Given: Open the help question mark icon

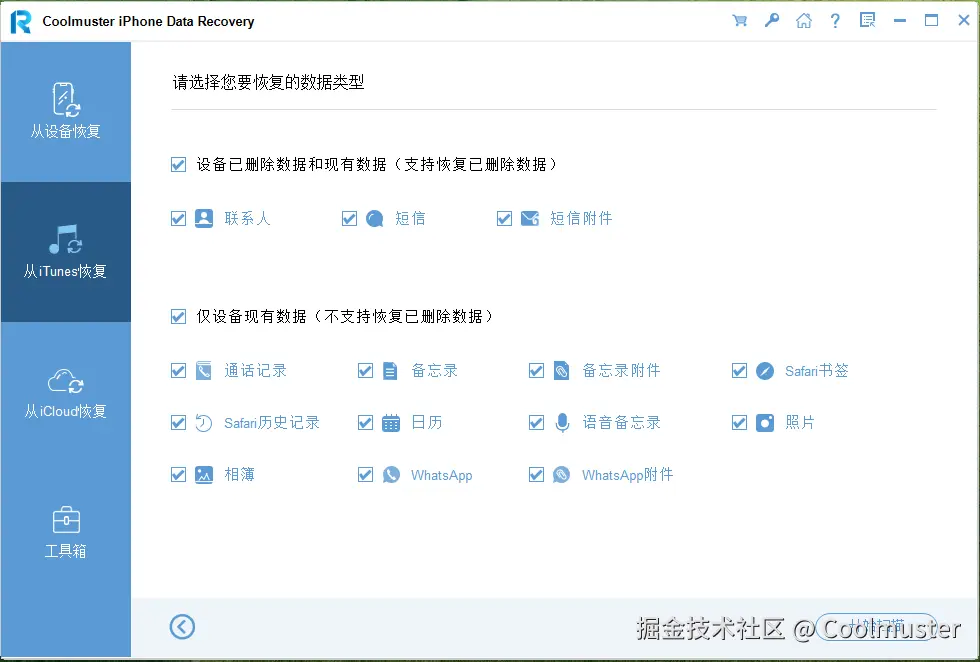Looking at the screenshot, I should pos(836,20).
